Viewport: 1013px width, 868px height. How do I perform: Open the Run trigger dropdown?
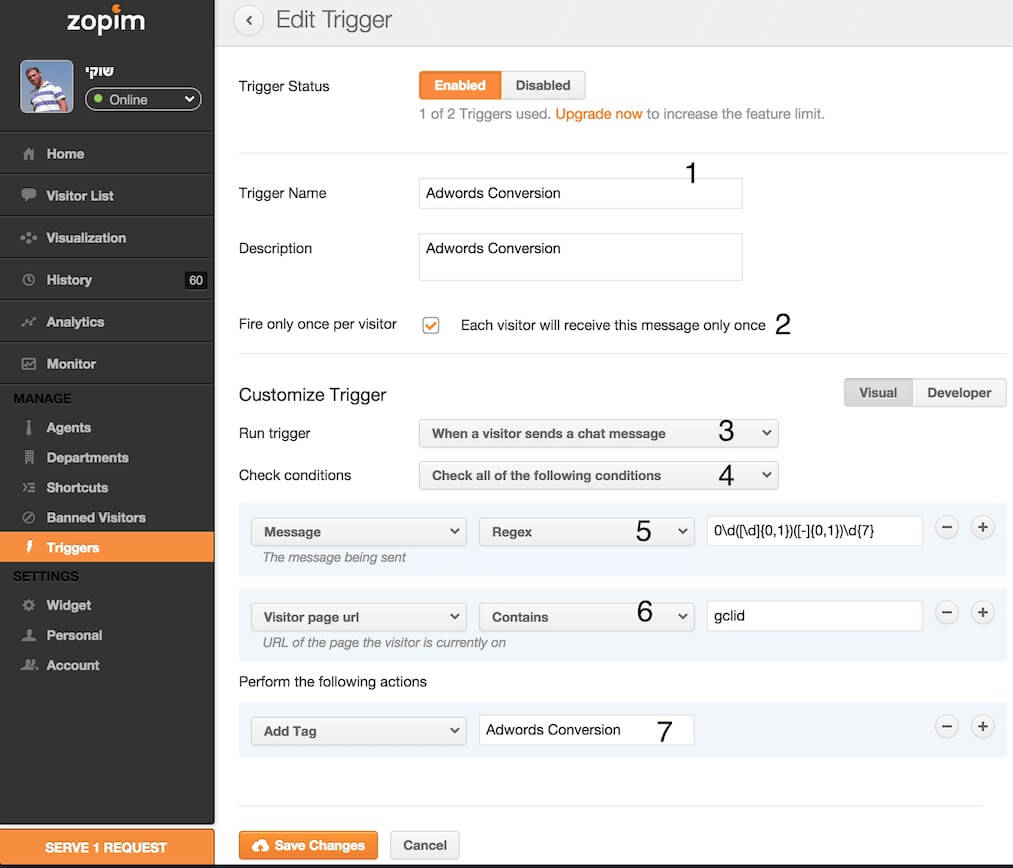[599, 433]
